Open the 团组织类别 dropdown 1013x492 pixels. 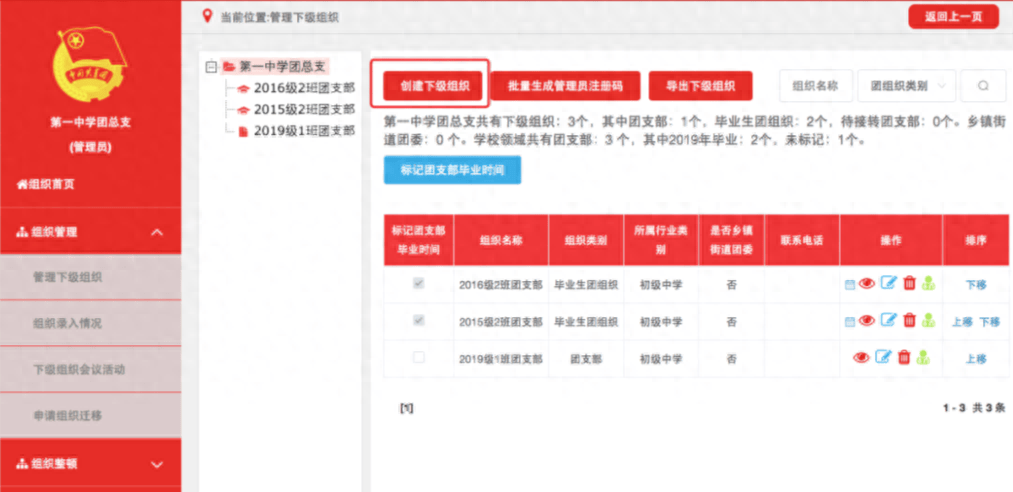tap(906, 86)
